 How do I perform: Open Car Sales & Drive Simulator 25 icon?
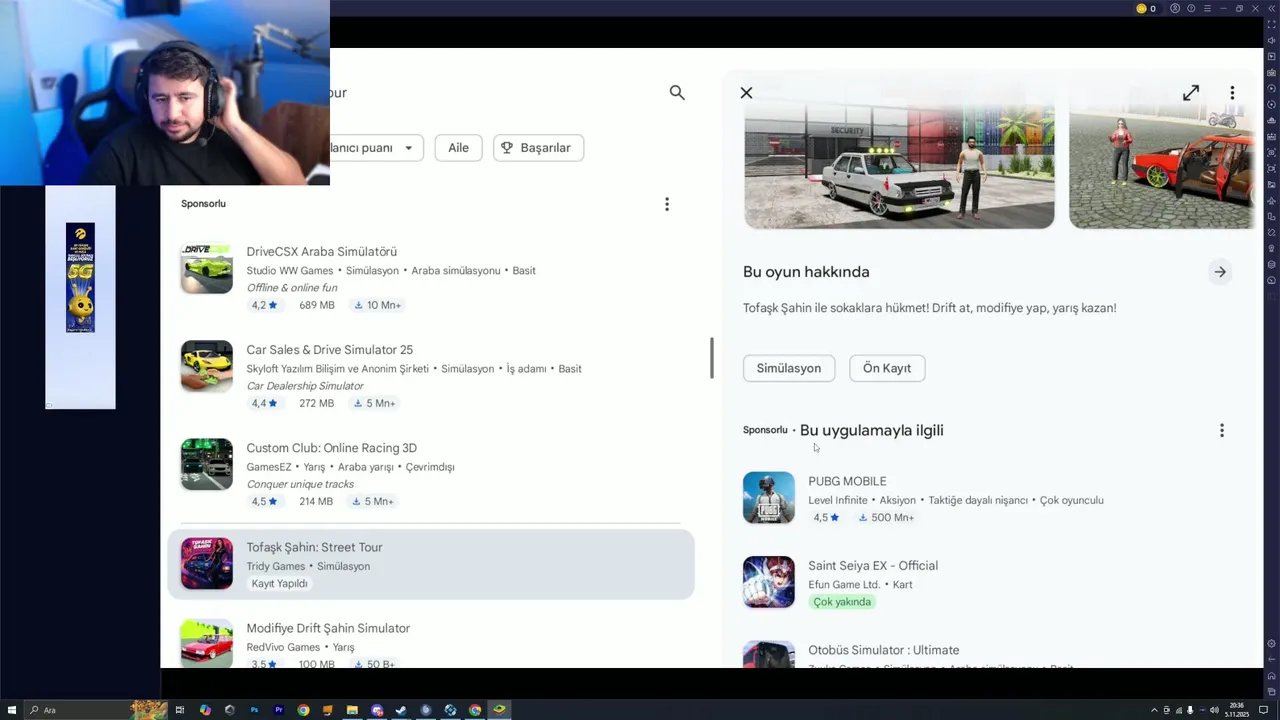[207, 366]
